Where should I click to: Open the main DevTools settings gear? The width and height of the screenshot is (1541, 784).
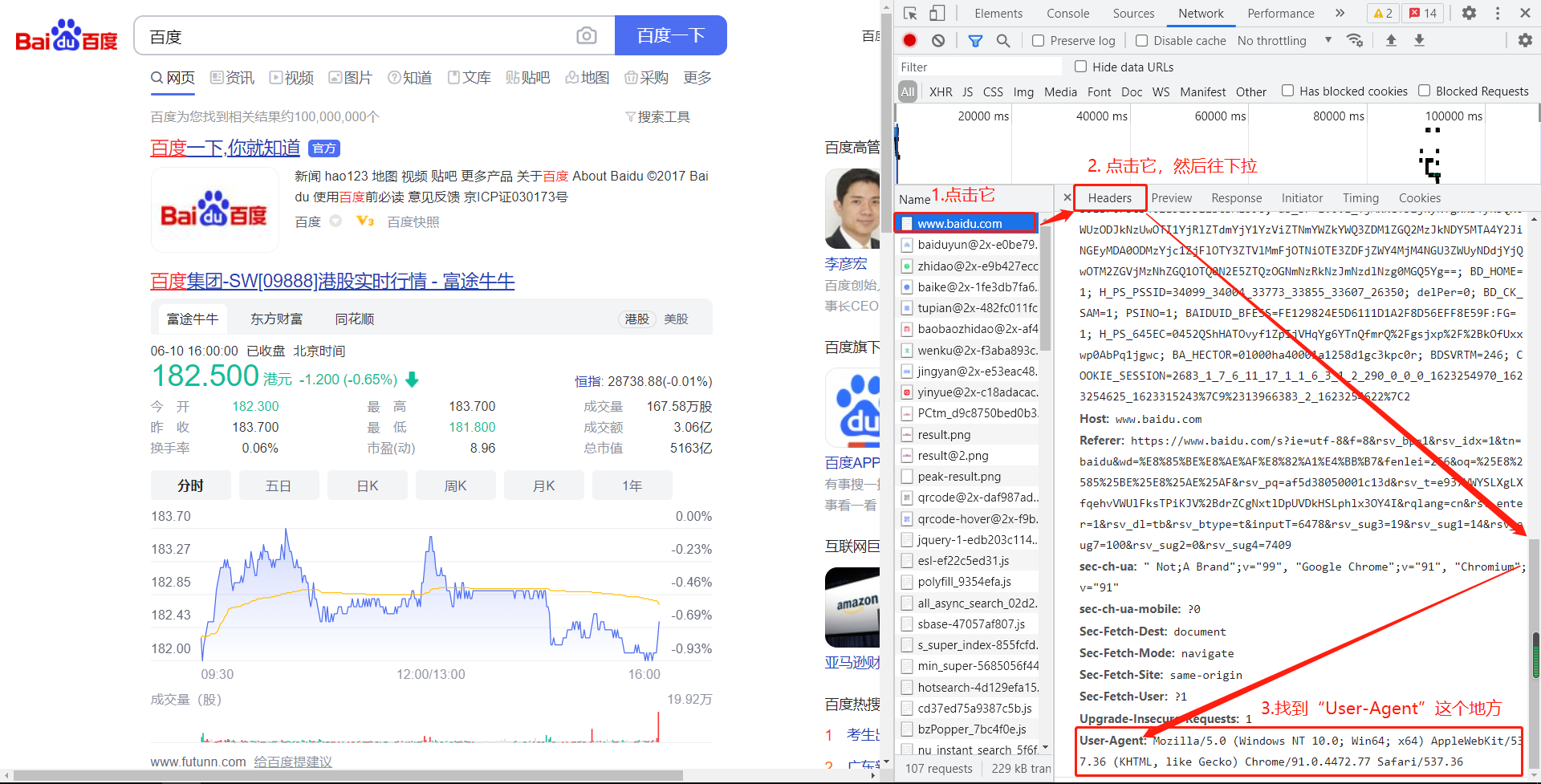[x=1469, y=14]
